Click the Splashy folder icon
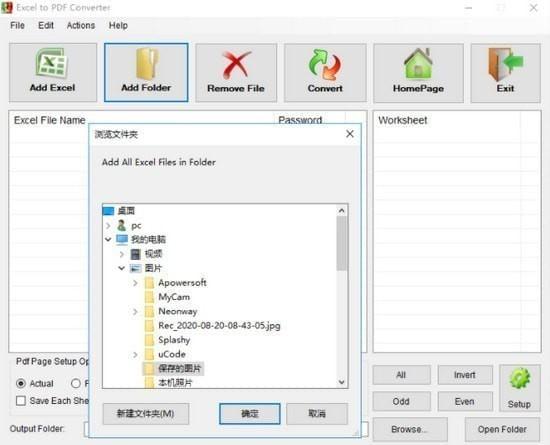Viewport: 550px width, 445px height. pyautogui.click(x=149, y=340)
